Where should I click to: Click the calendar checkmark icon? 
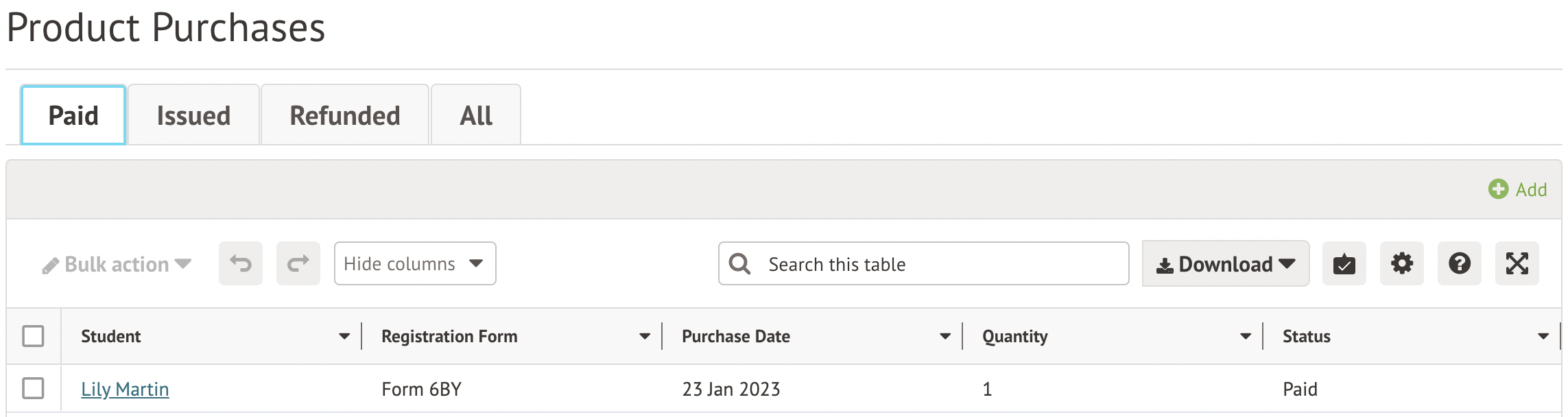1344,263
